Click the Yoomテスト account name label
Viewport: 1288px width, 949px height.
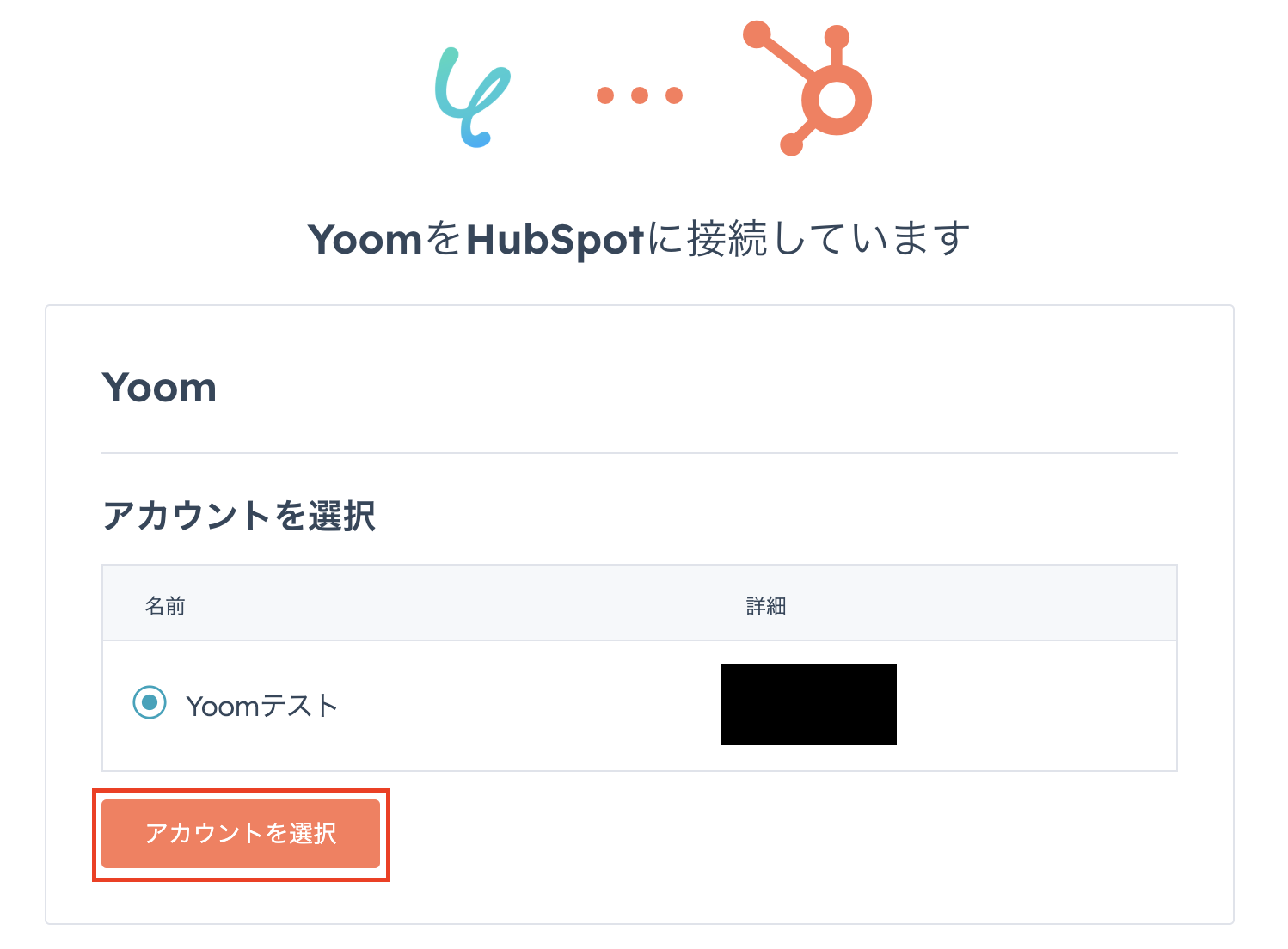(261, 707)
